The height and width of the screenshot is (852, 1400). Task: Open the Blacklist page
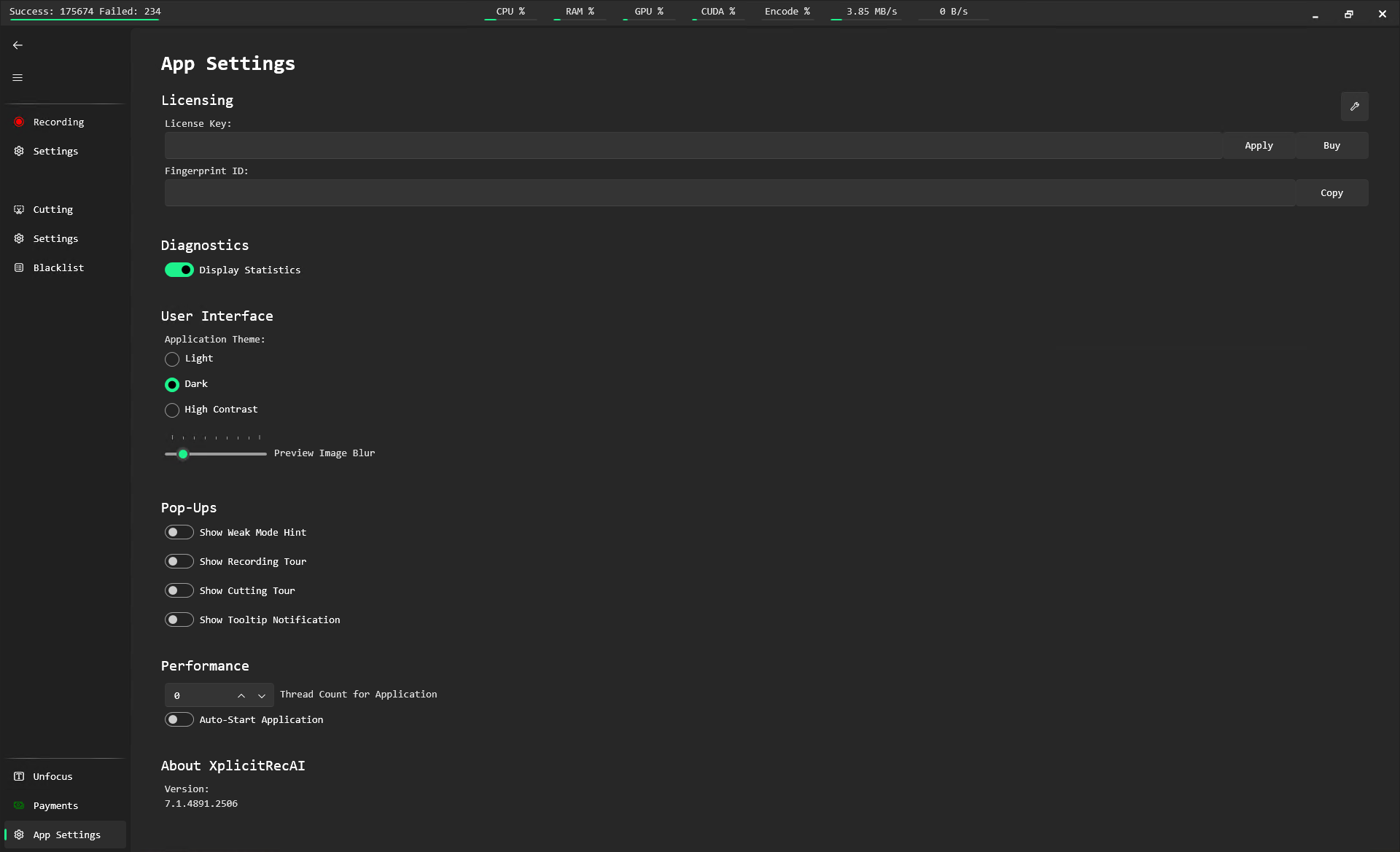click(x=58, y=267)
